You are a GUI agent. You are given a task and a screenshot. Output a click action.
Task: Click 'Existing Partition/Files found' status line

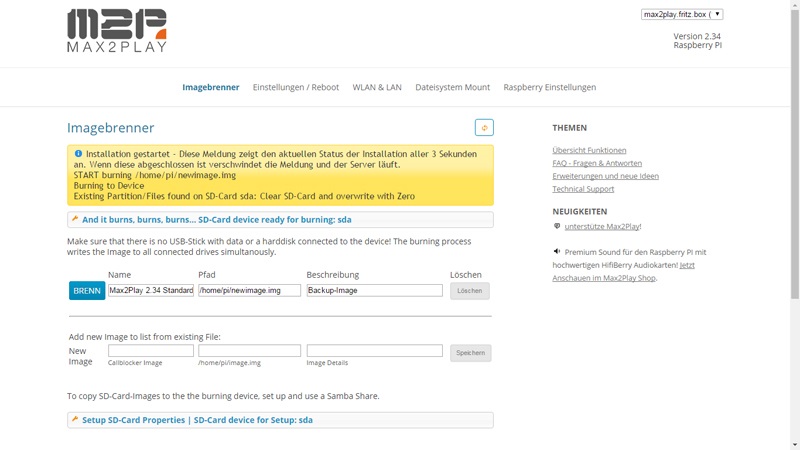(x=244, y=196)
